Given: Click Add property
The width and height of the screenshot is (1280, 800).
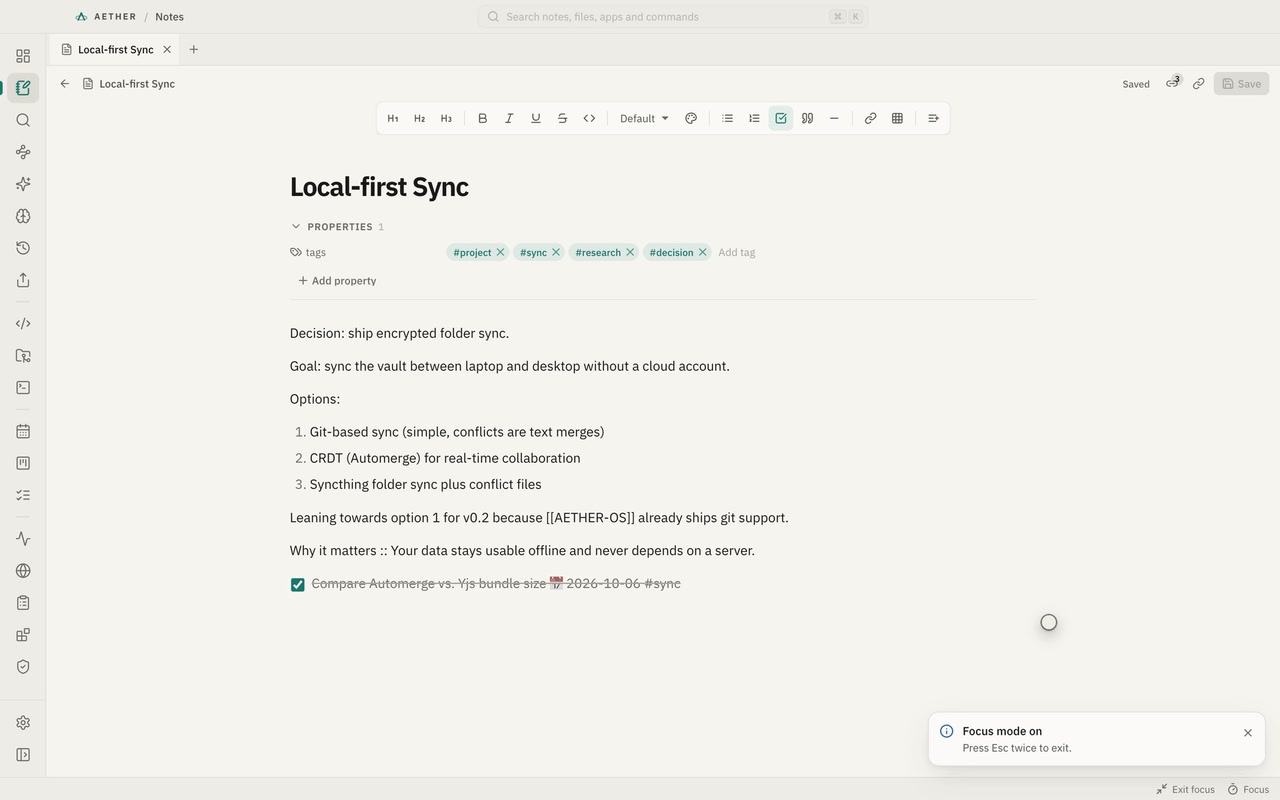Looking at the screenshot, I should tap(337, 281).
